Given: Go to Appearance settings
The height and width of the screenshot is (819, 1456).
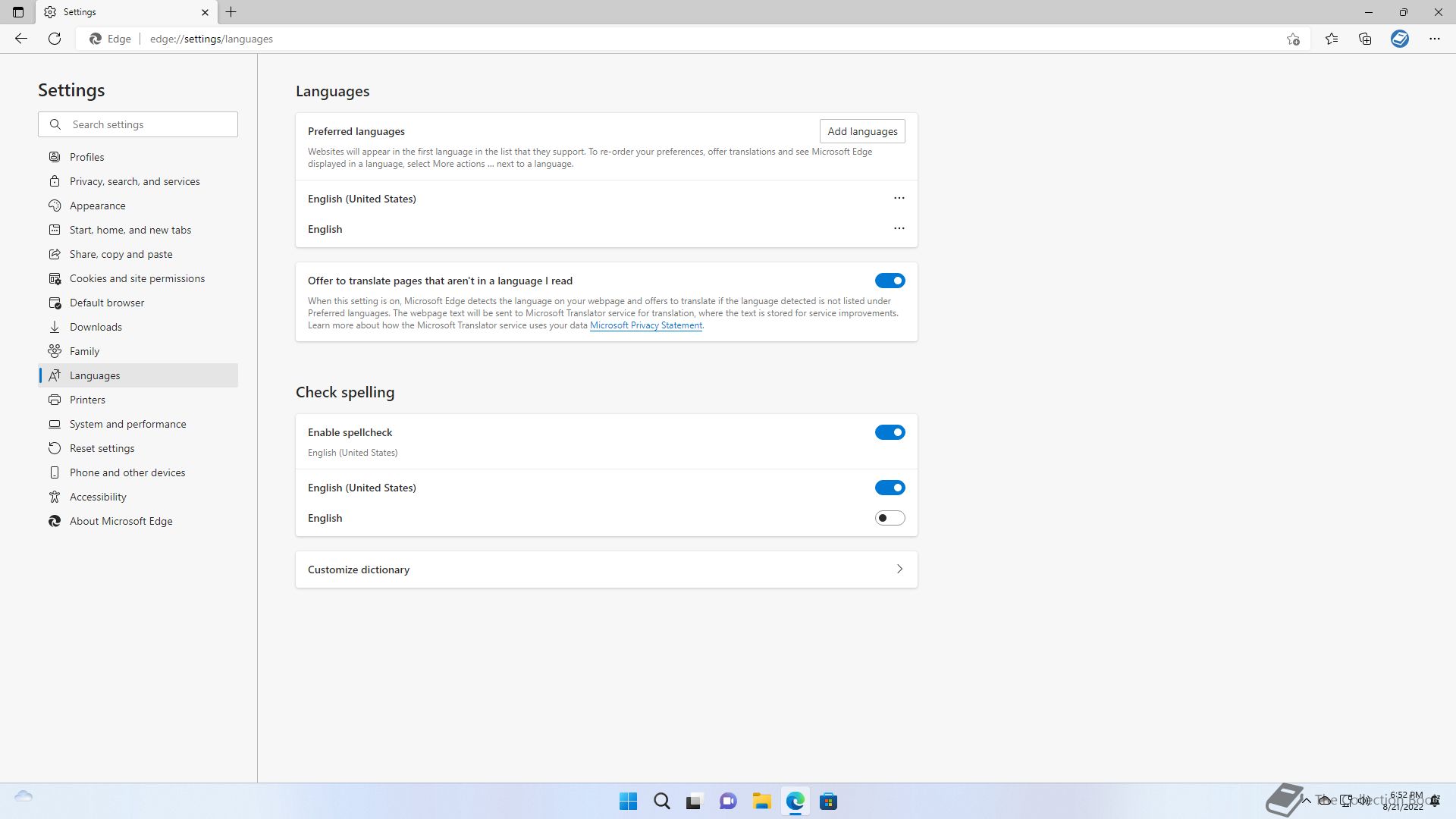Looking at the screenshot, I should tap(138, 206).
